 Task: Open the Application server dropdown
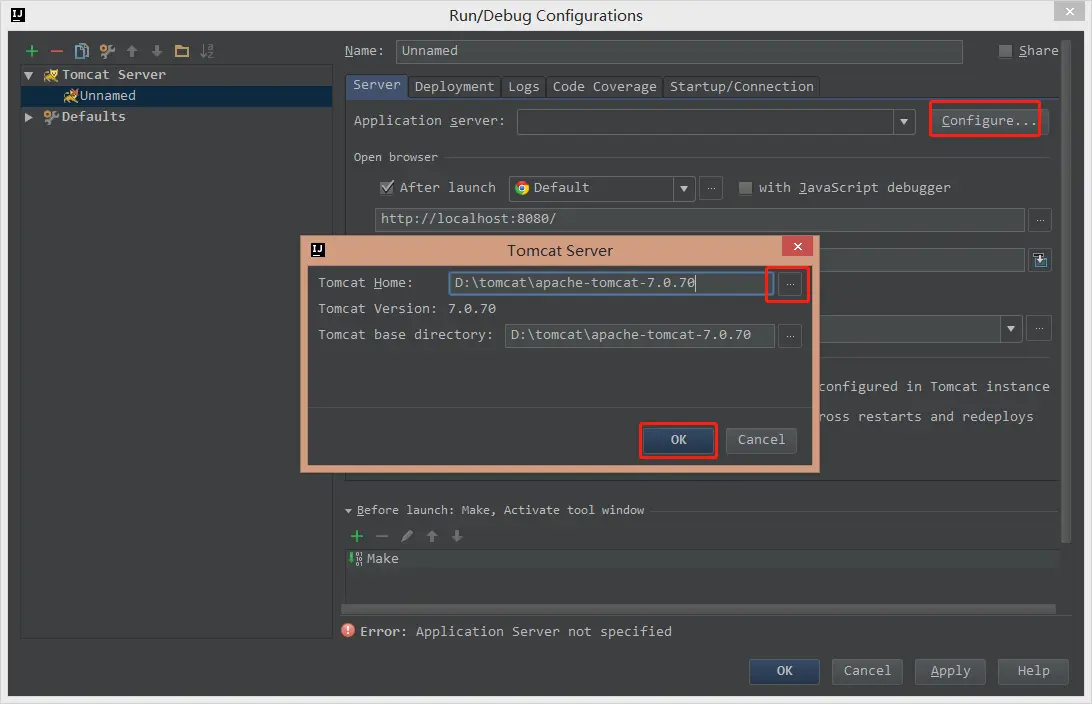[x=903, y=122]
